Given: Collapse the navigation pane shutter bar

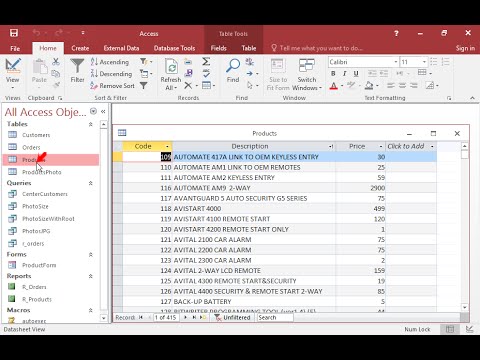Looking at the screenshot, I should [103, 111].
